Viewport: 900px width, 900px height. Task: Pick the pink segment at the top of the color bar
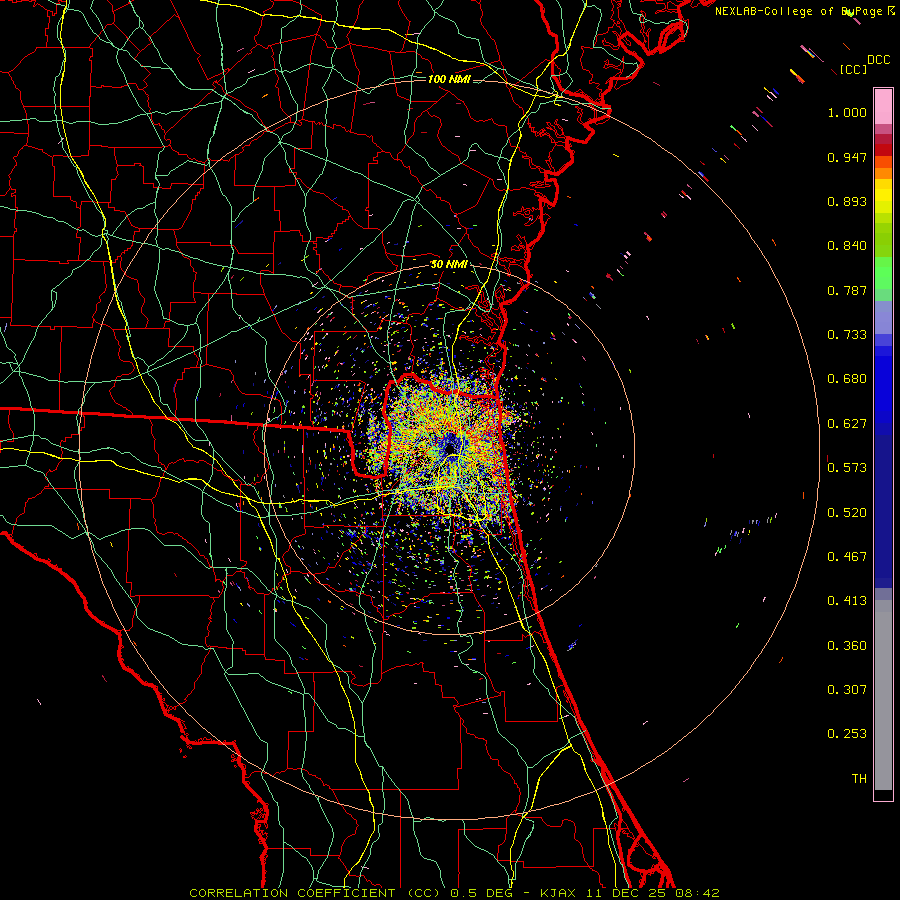[883, 107]
